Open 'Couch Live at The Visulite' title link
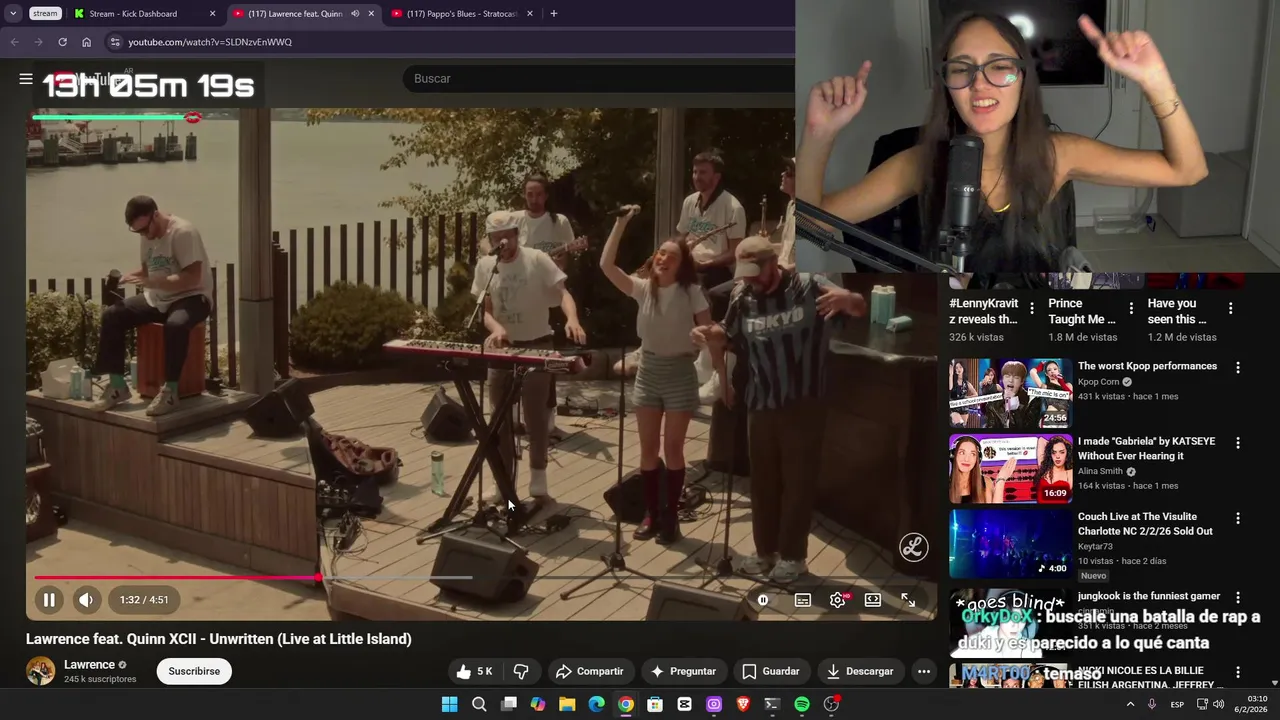Image resolution: width=1280 pixels, height=720 pixels. [1145, 524]
